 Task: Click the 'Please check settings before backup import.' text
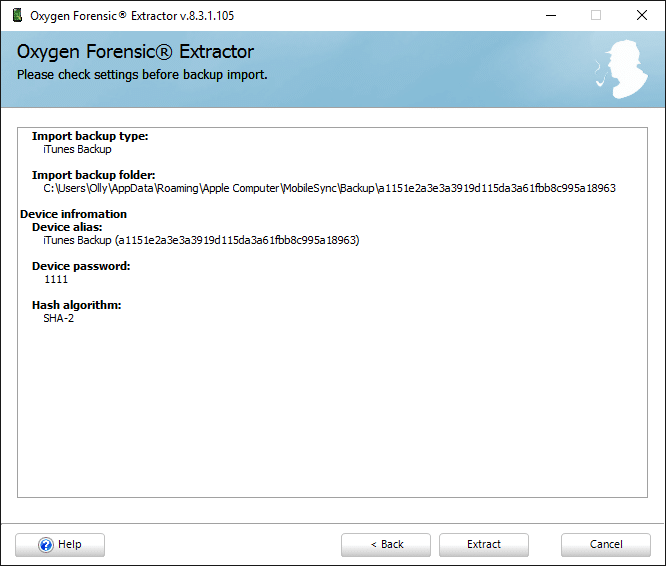[x=142, y=75]
